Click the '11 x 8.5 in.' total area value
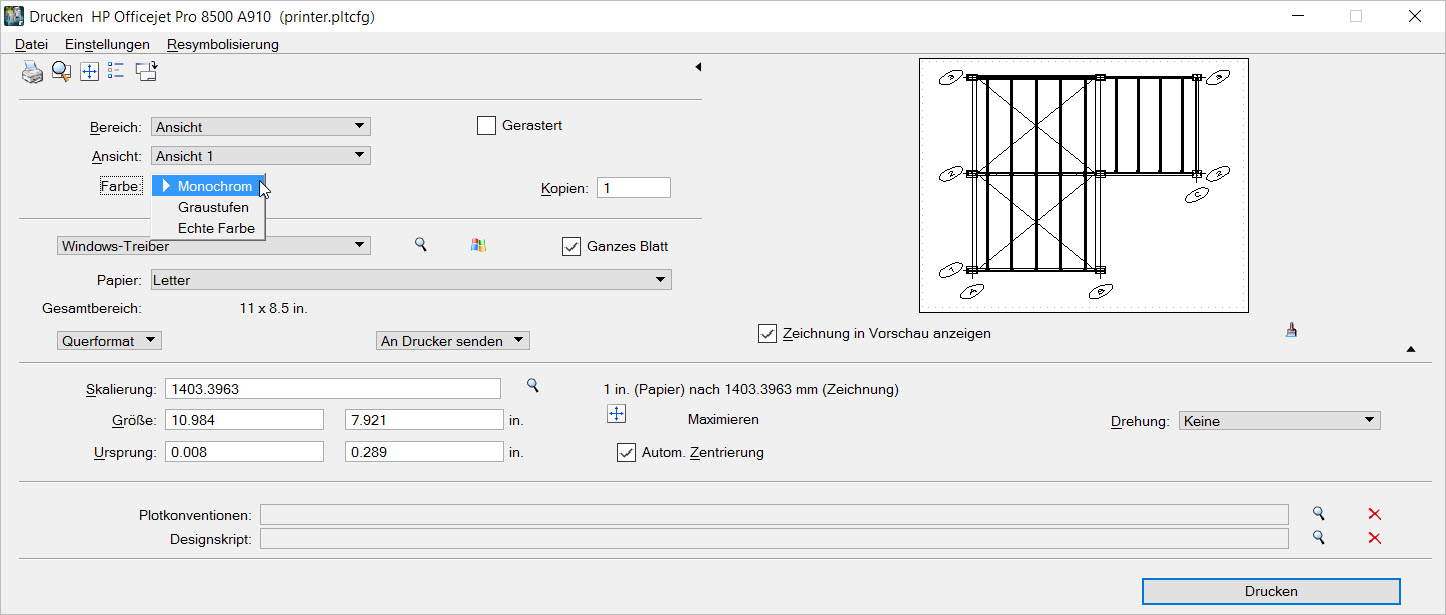The height and width of the screenshot is (615, 1446). pos(273,309)
